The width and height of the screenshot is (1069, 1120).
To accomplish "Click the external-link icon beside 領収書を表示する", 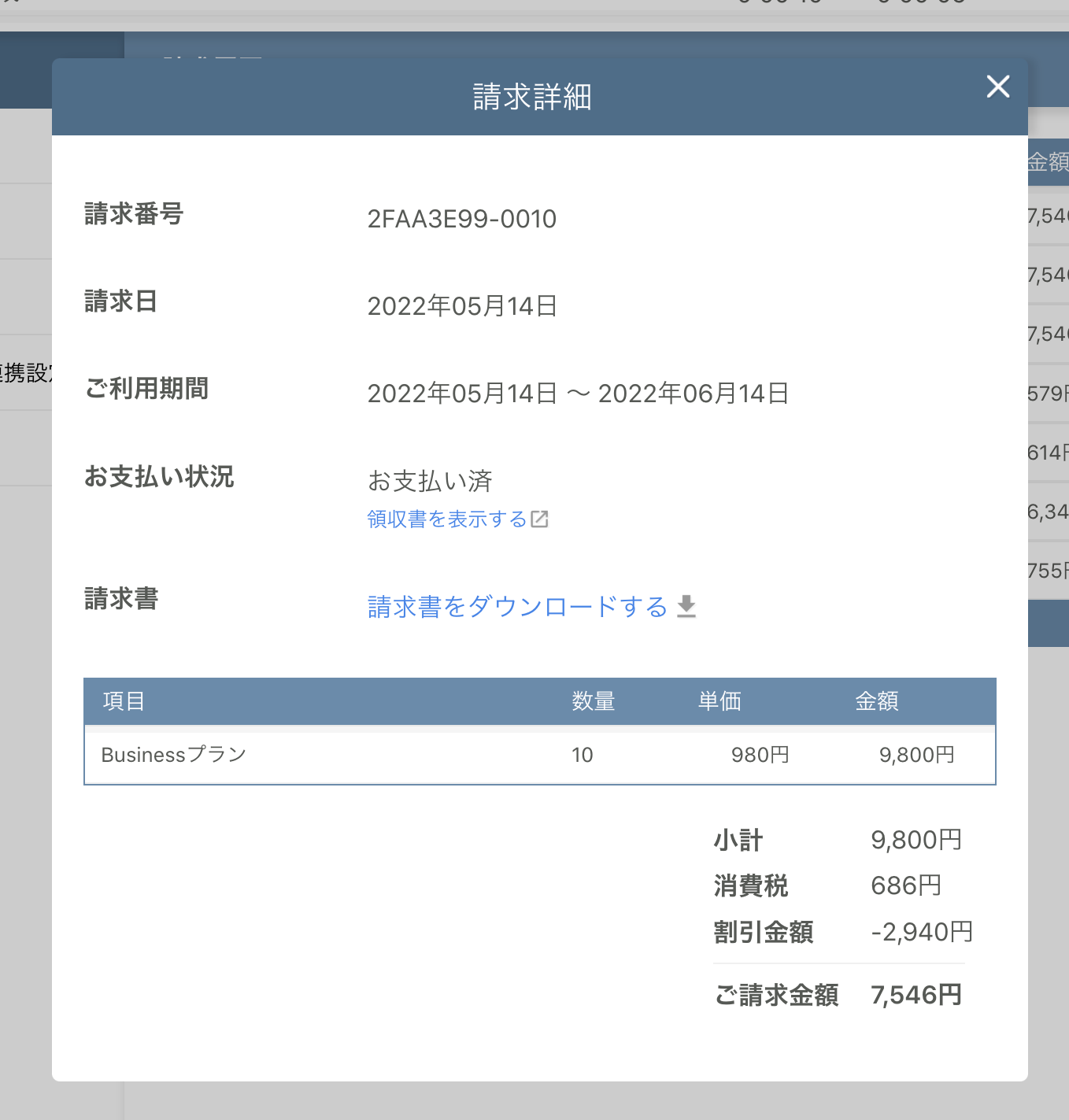I will point(540,519).
